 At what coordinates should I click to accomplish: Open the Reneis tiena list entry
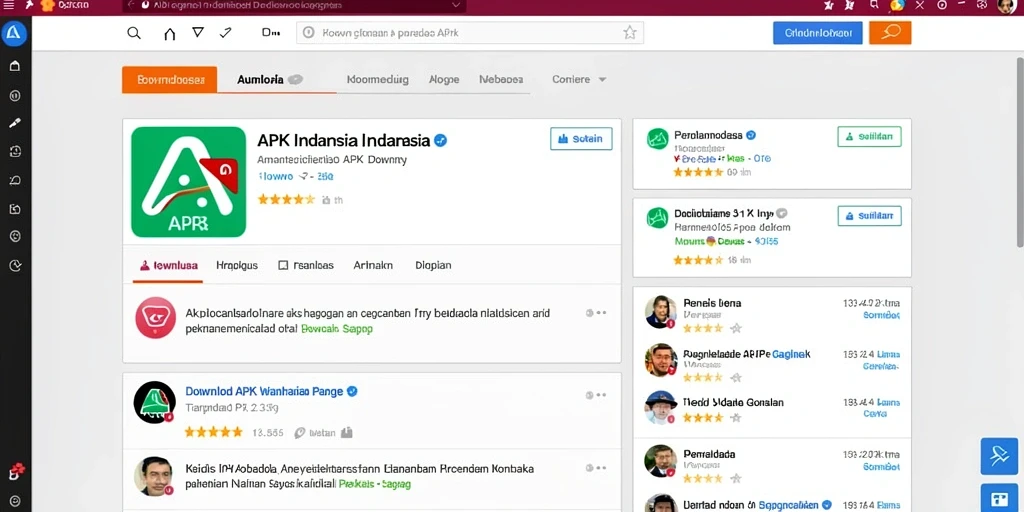click(771, 313)
